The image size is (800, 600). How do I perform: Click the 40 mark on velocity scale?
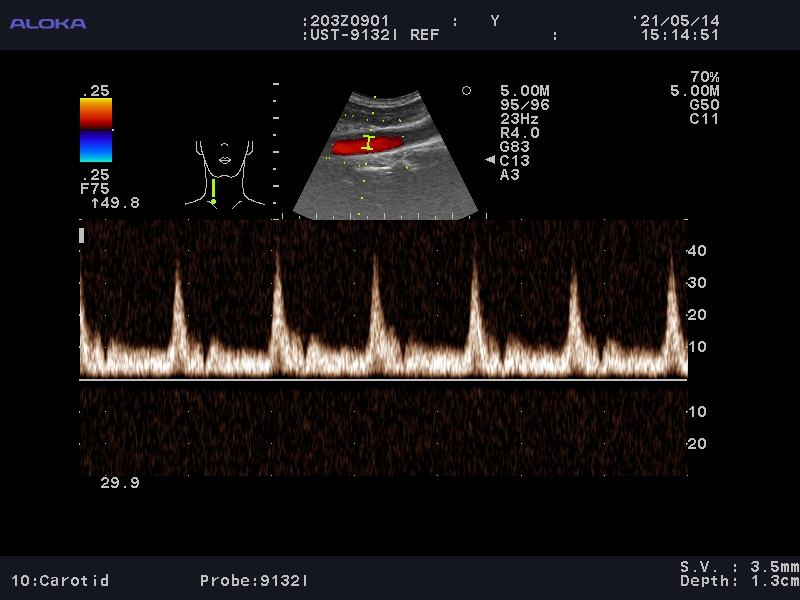coord(697,251)
